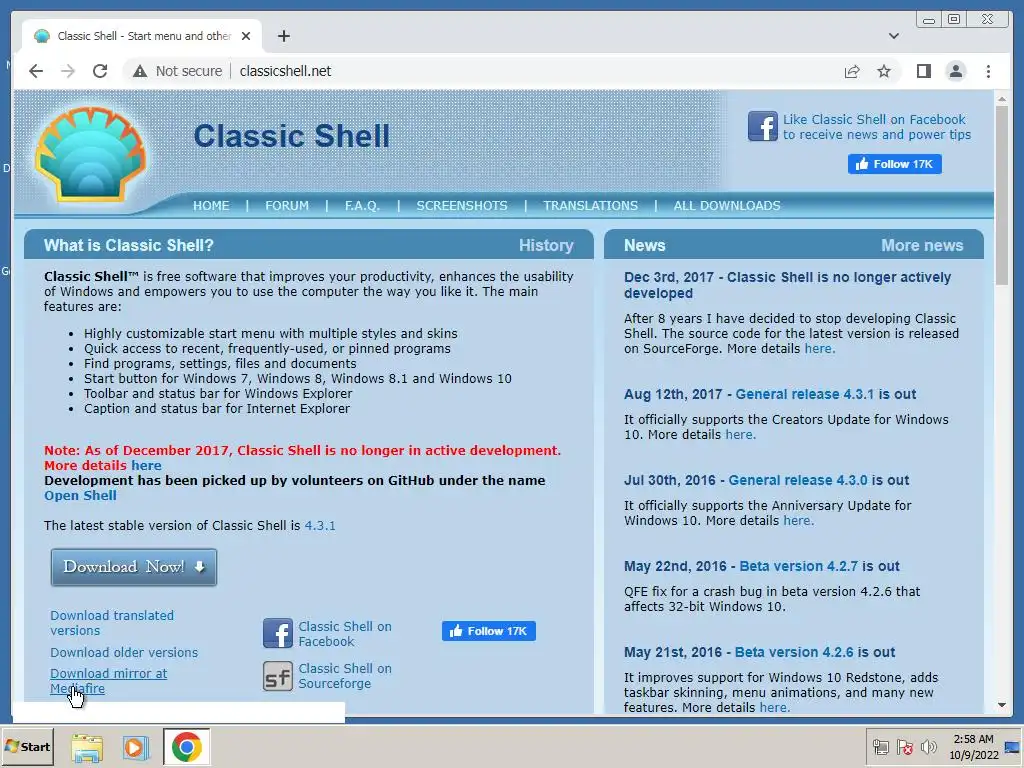The image size is (1024, 768).
Task: Click the vertical scrollbar thumb
Action: (x=1002, y=195)
